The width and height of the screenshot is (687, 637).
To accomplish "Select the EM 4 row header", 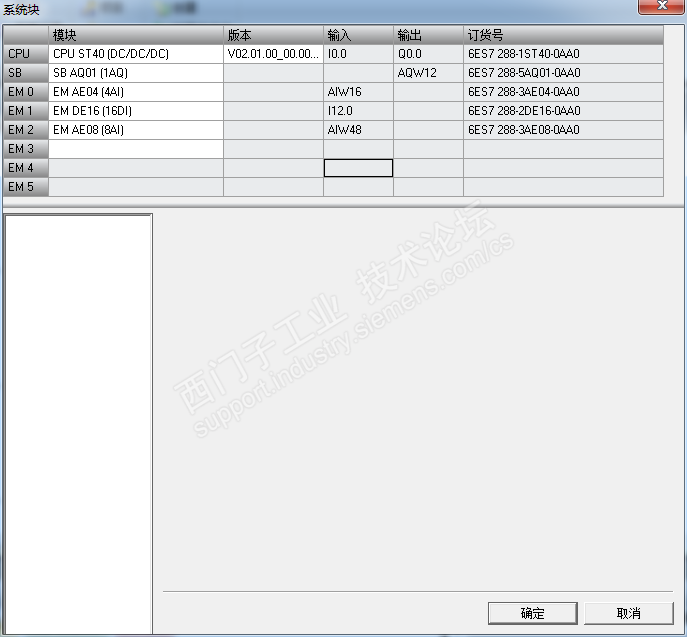I will pos(26,168).
